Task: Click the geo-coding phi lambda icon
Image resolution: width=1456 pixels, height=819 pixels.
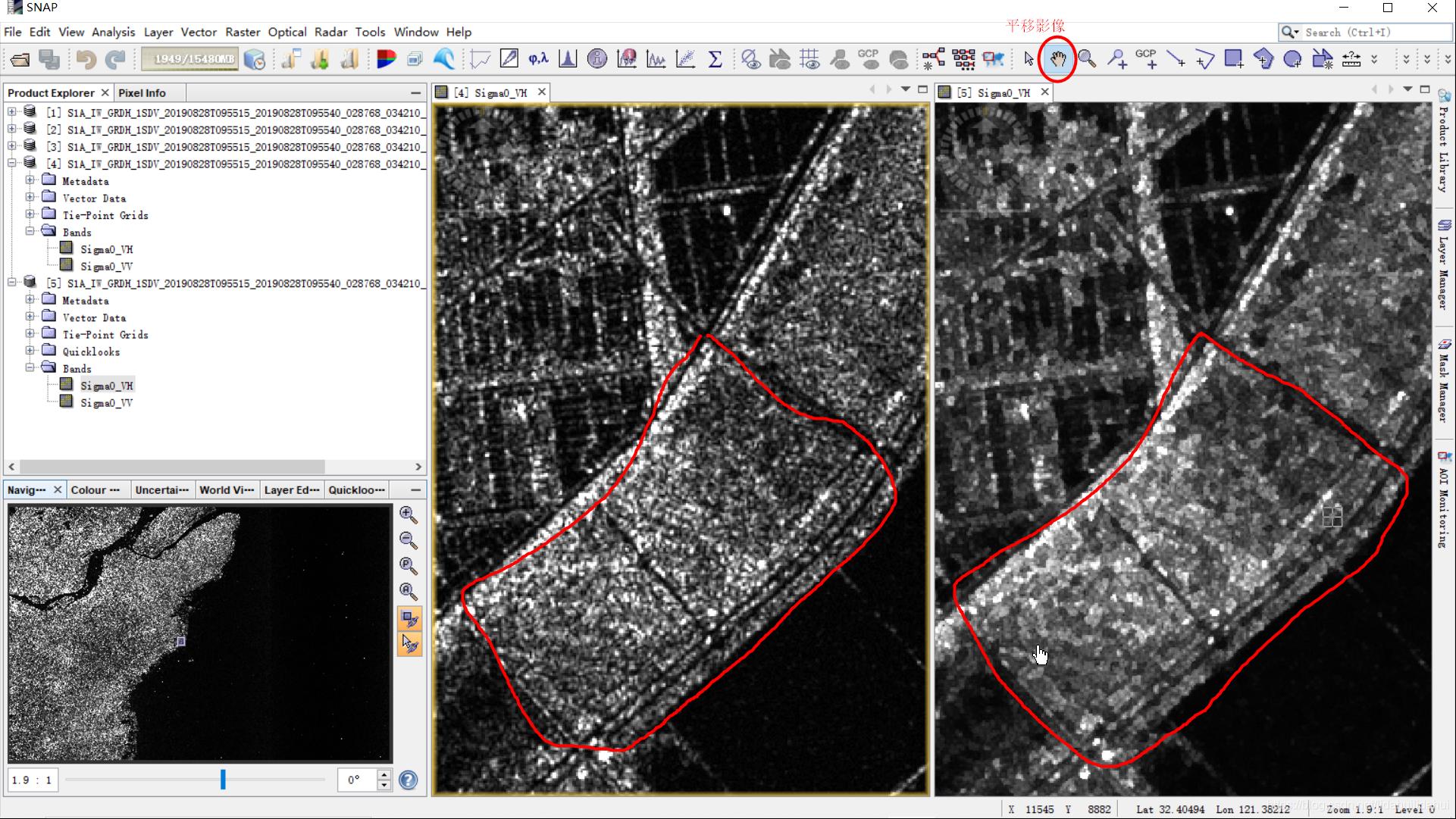Action: (538, 59)
